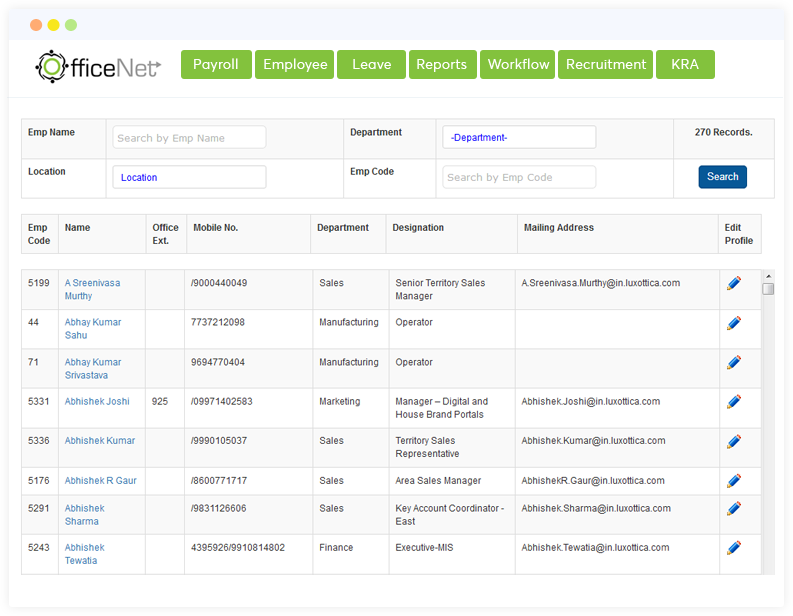793x616 pixels.
Task: Open A Sreenivasa Murthy employee link
Action: [x=93, y=289]
